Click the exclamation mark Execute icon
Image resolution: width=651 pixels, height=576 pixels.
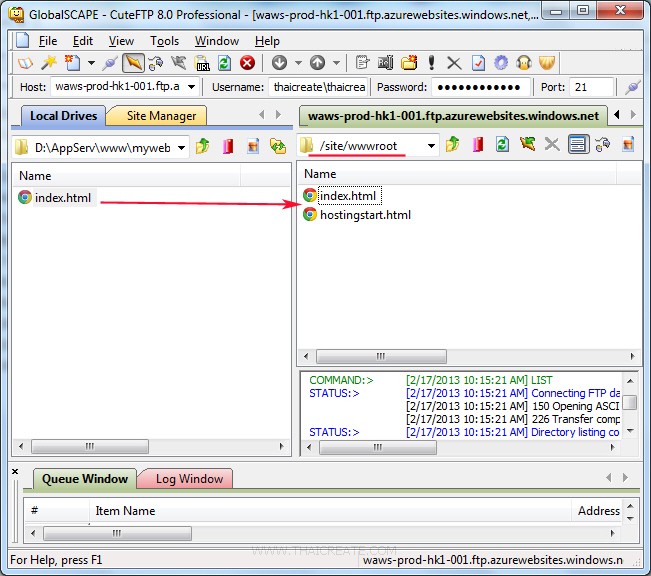click(x=431, y=63)
